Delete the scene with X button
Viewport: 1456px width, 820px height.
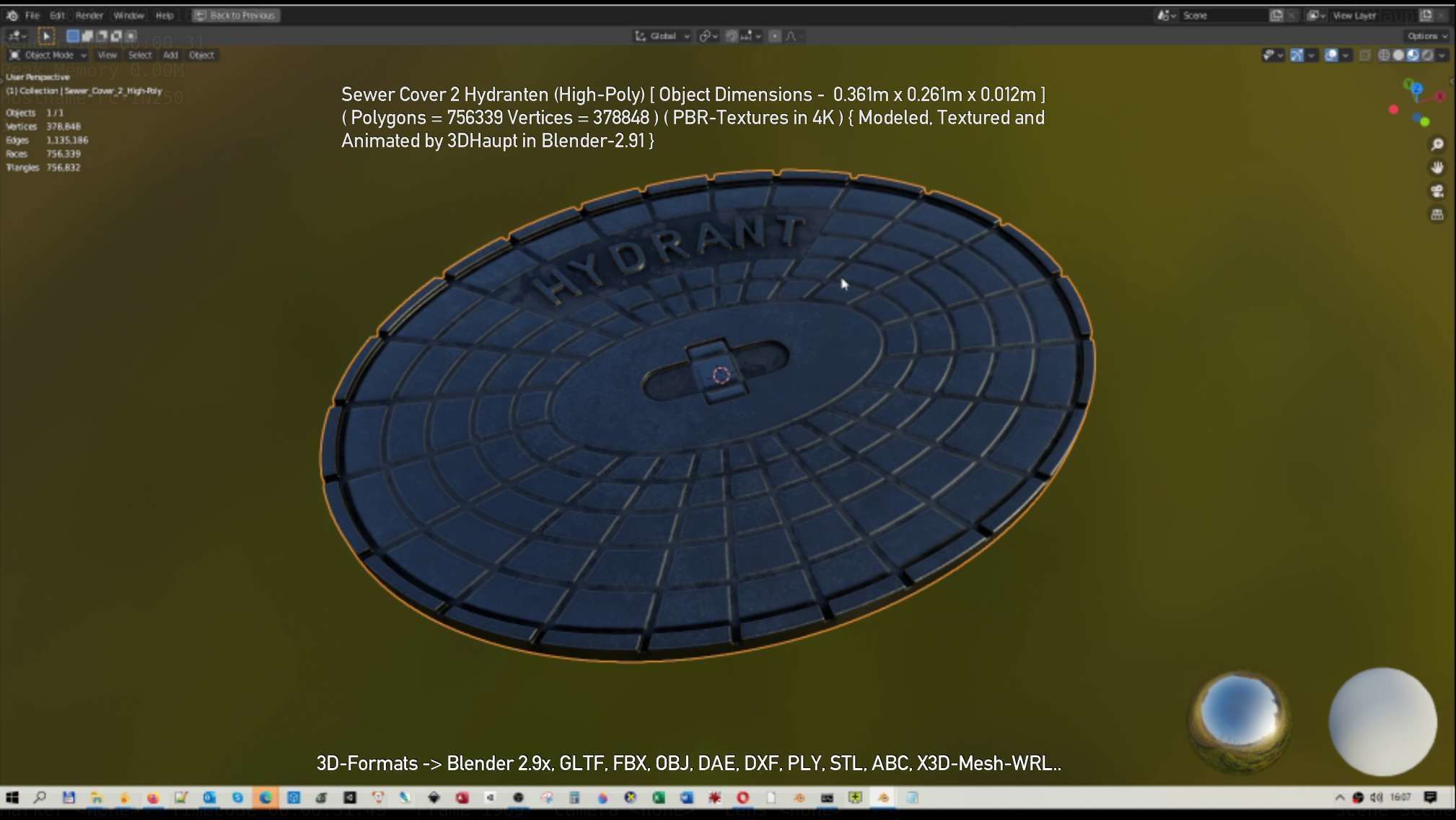1292,15
